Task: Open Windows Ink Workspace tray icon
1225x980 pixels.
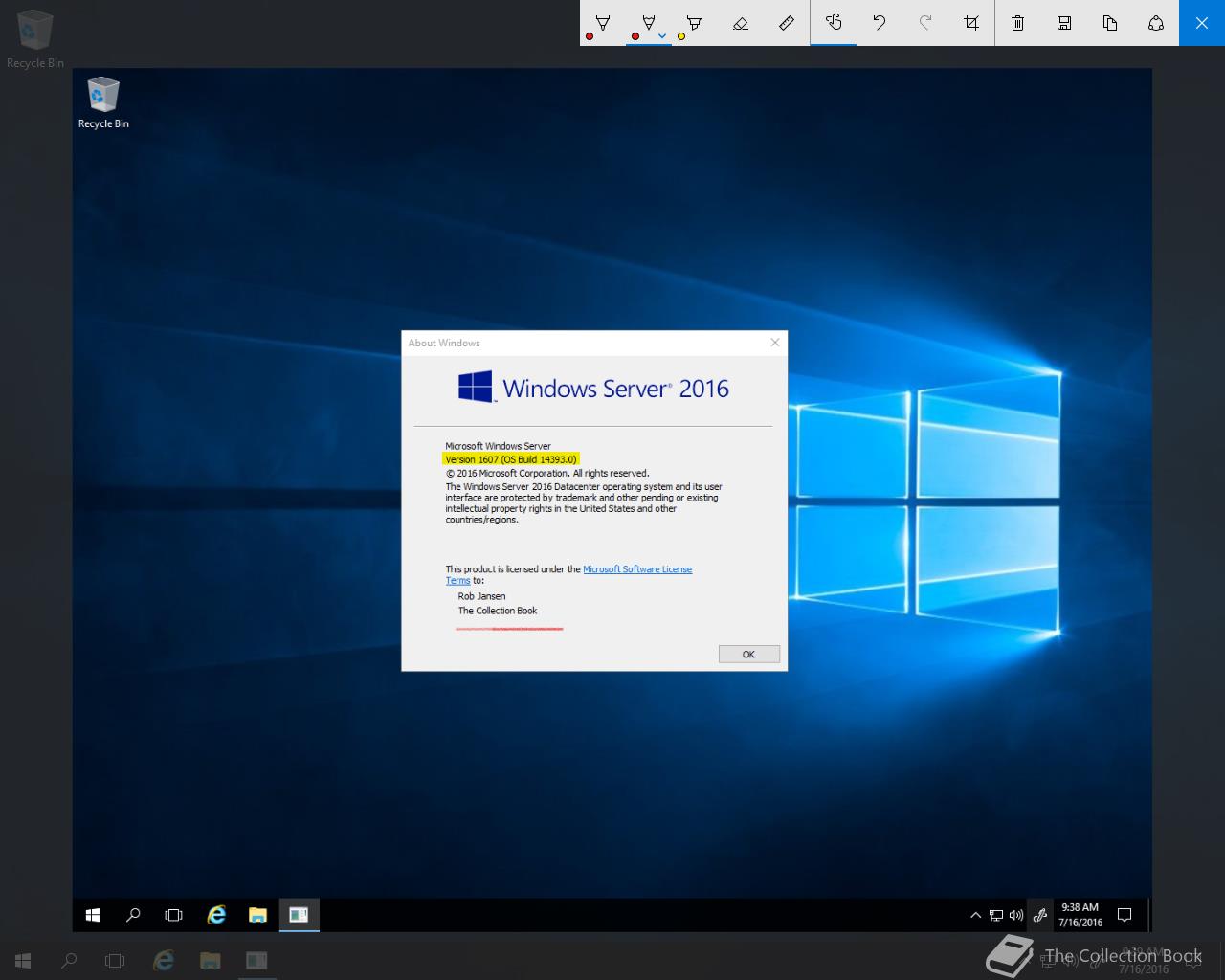Action: (x=1039, y=915)
